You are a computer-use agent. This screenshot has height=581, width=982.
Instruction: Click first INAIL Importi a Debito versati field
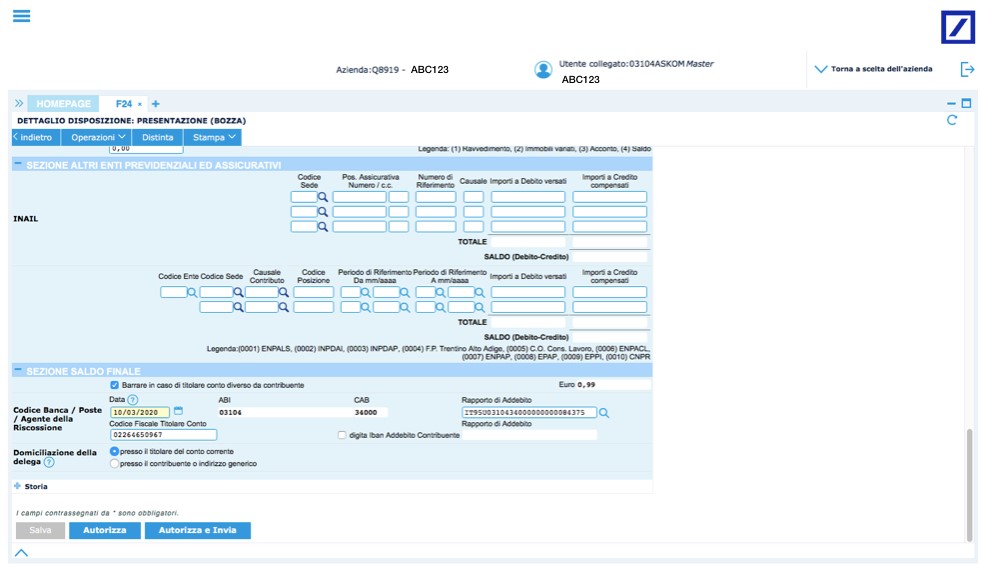[x=528, y=197]
